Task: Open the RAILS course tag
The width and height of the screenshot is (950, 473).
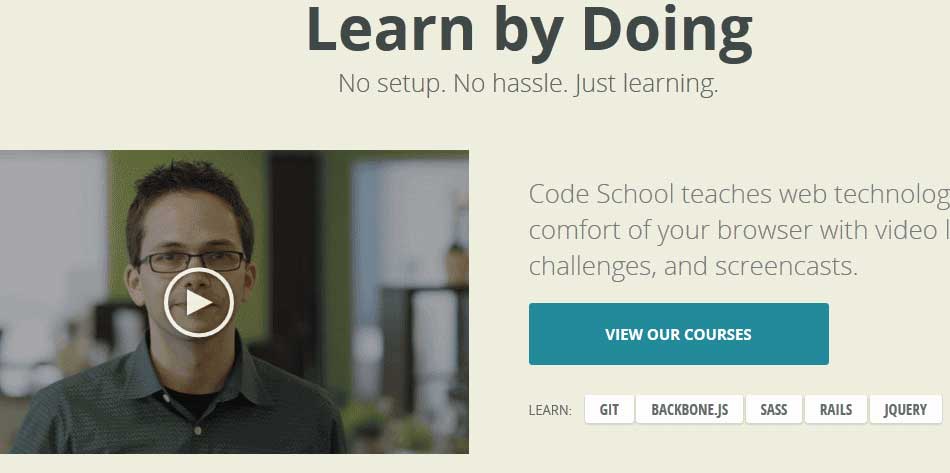Action: pyautogui.click(x=835, y=409)
